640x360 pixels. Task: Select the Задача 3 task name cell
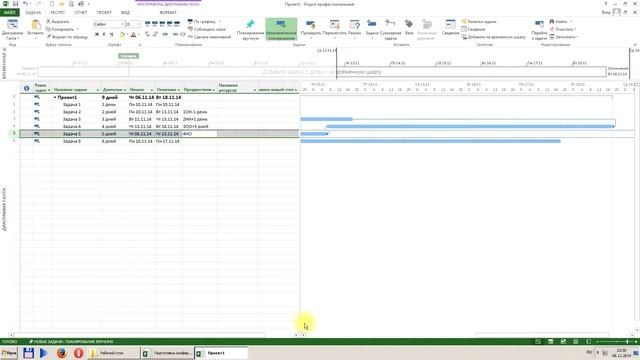point(76,119)
